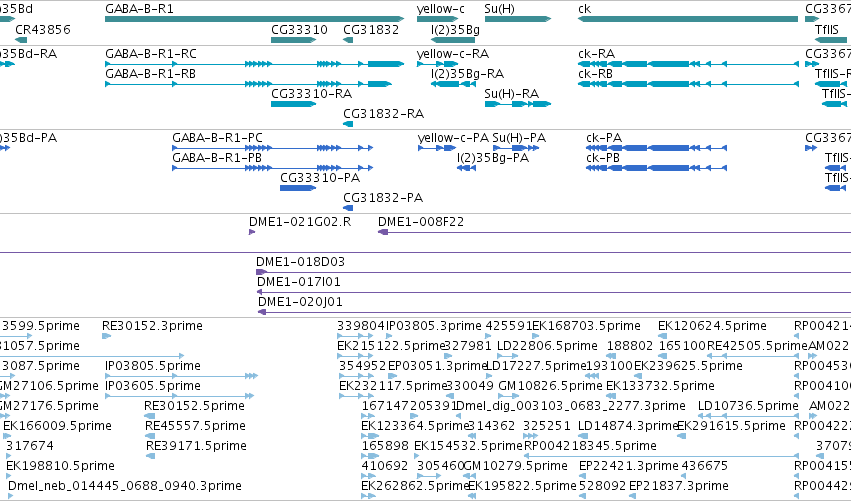Click EST EK239625.5prime
The height and width of the screenshot is (501, 851).
tap(688, 366)
